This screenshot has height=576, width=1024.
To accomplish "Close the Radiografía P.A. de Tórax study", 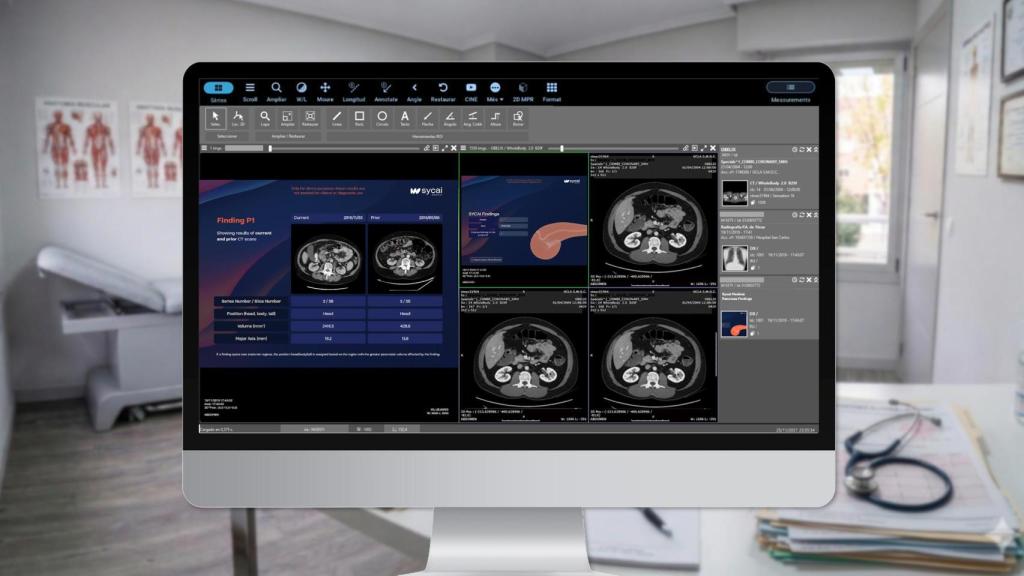I will (809, 214).
